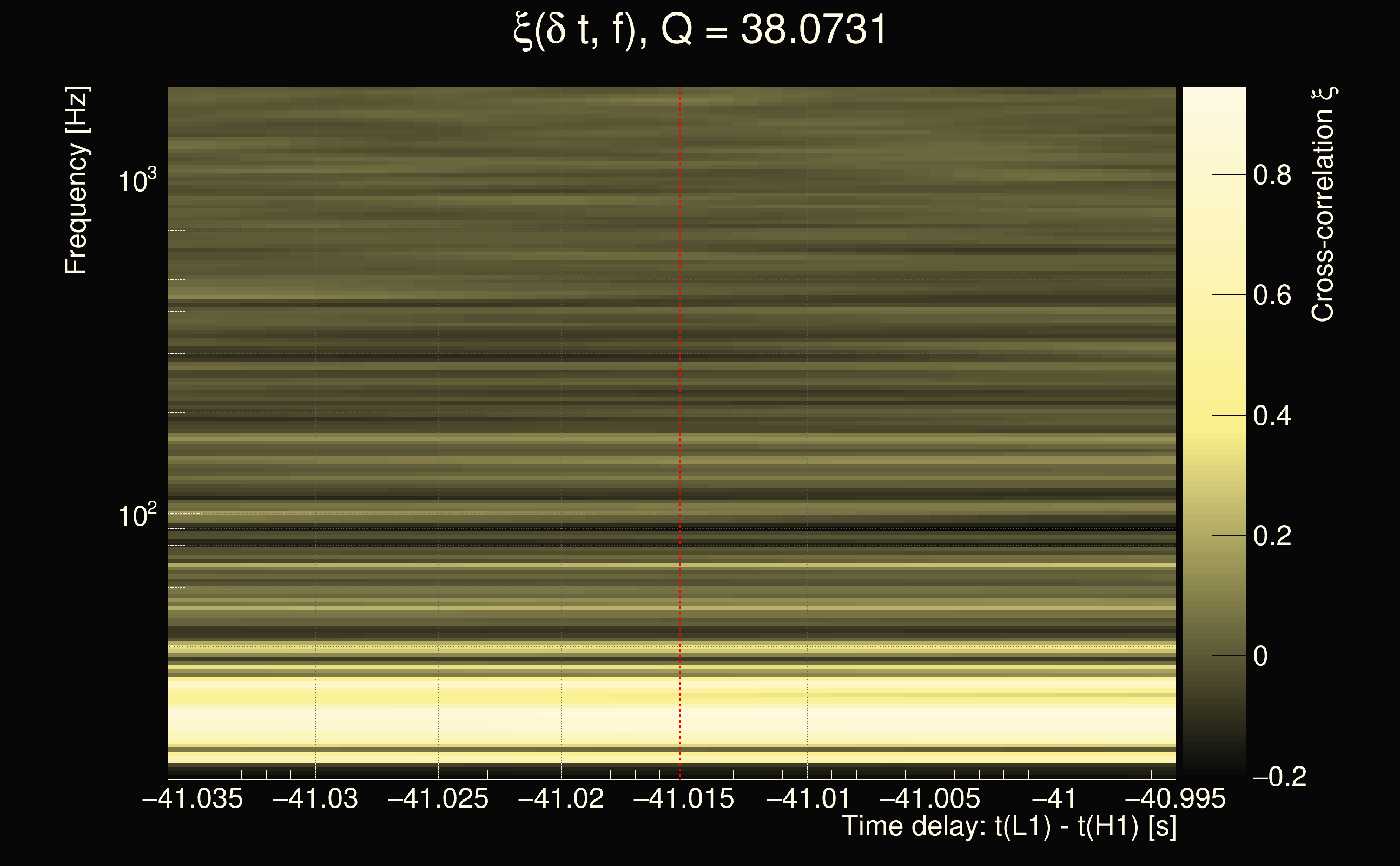Click the -41.035 time delay tick label
The height and width of the screenshot is (866, 1400).
[x=193, y=798]
